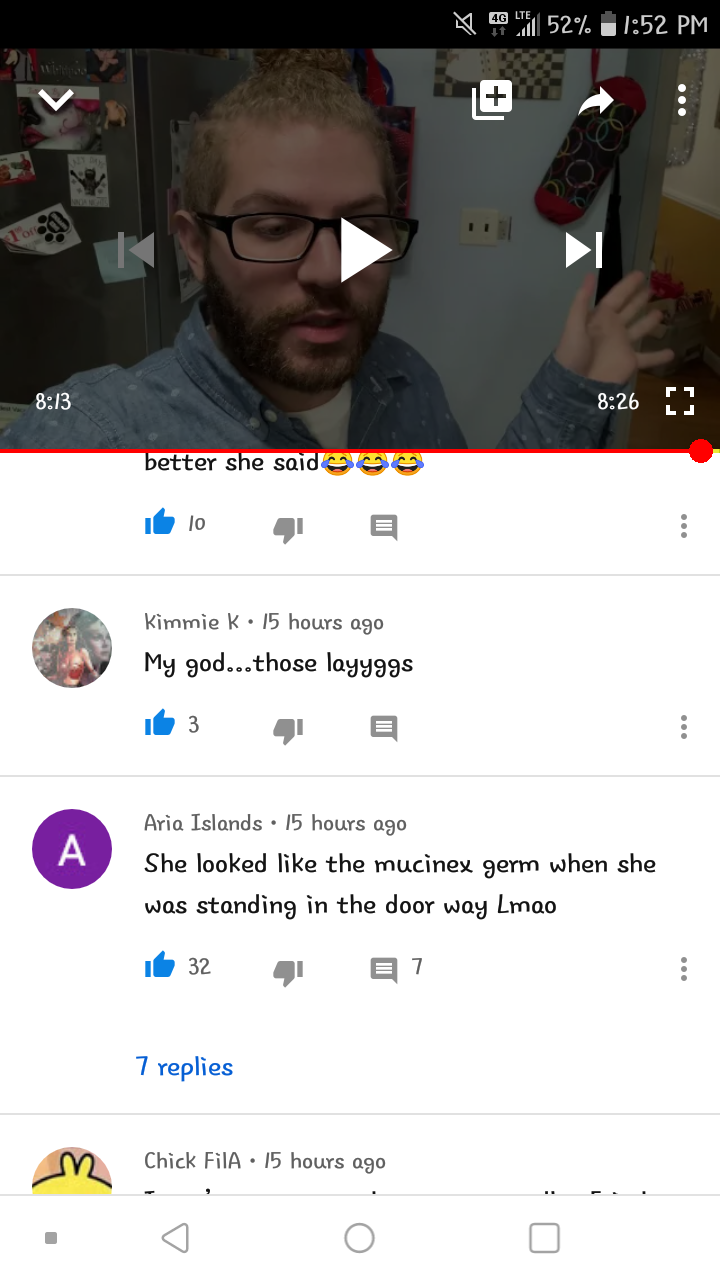This screenshot has width=720, height=1280.
Task: Open Kimmie K's channel name
Action: tap(192, 622)
